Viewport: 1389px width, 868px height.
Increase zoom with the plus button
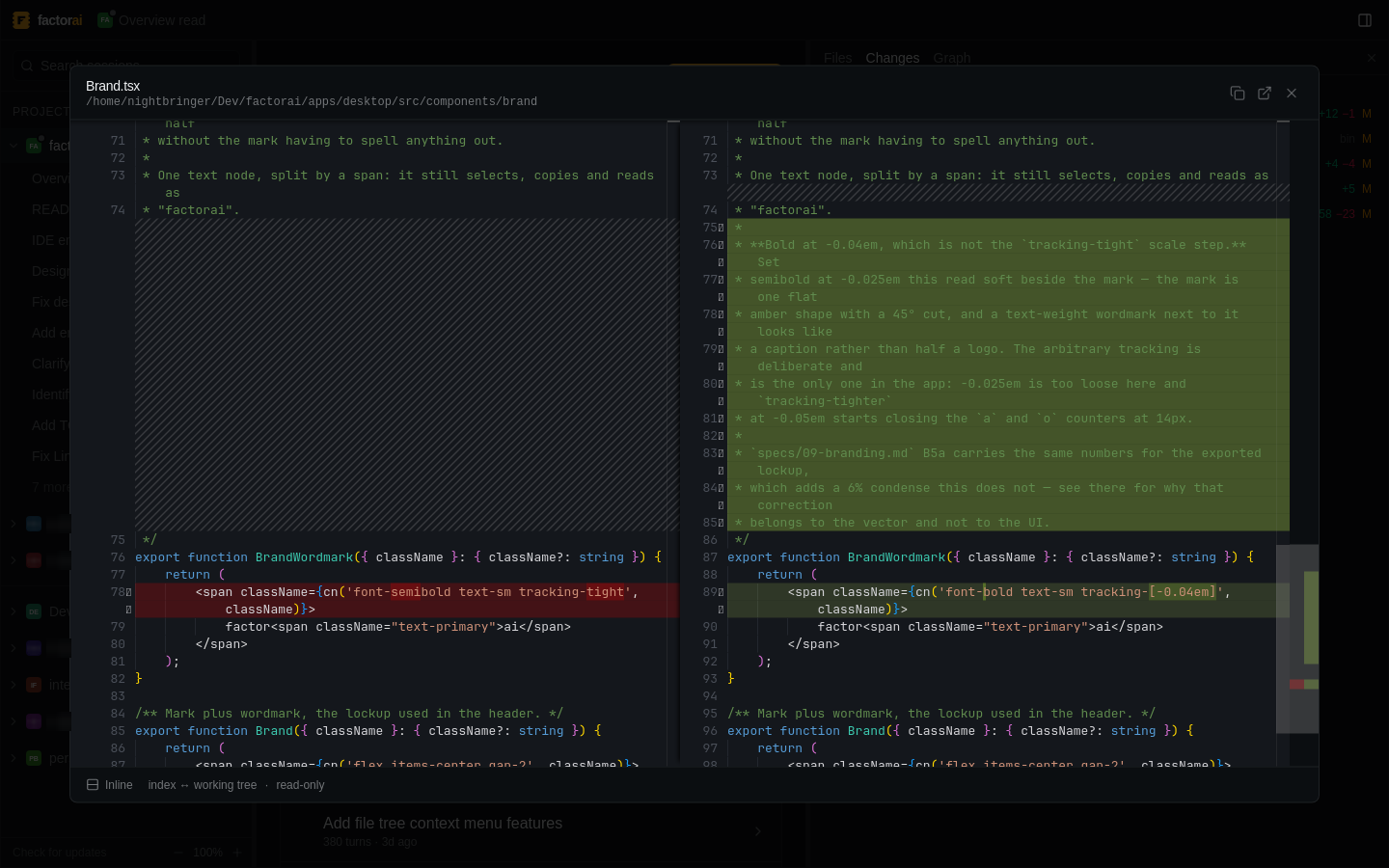(237, 853)
